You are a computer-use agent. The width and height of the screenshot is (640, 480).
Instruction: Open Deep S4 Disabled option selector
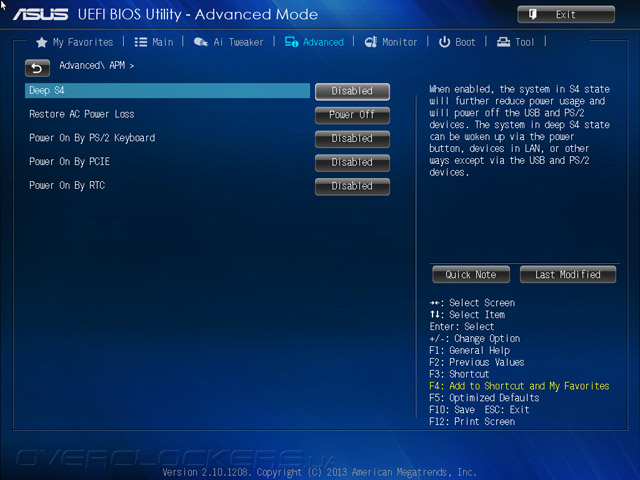pos(352,91)
